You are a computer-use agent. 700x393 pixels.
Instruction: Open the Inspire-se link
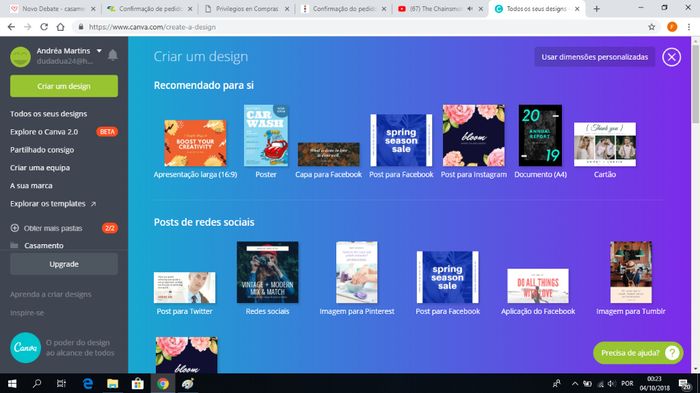[27, 313]
